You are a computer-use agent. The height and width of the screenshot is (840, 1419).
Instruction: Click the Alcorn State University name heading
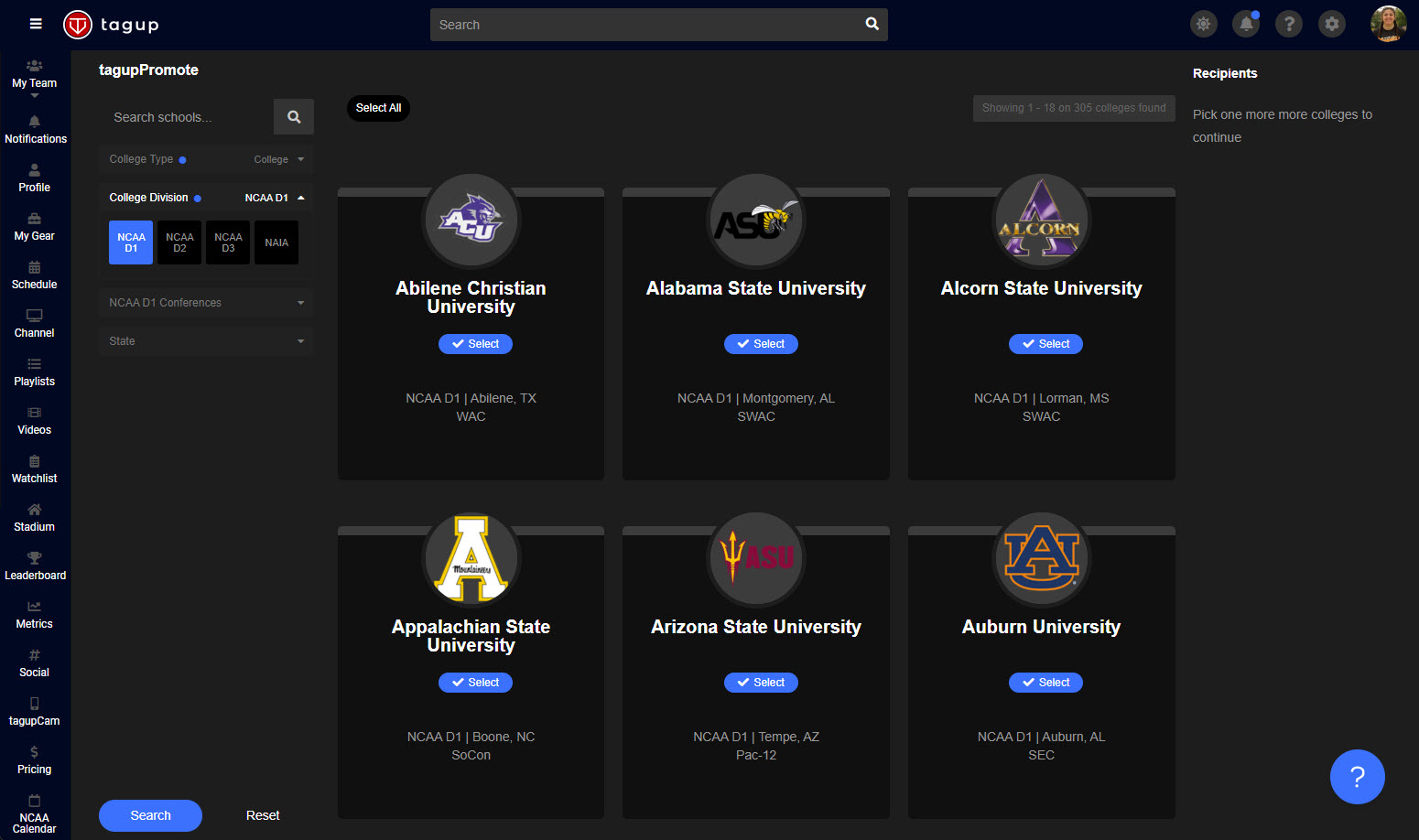click(x=1041, y=288)
